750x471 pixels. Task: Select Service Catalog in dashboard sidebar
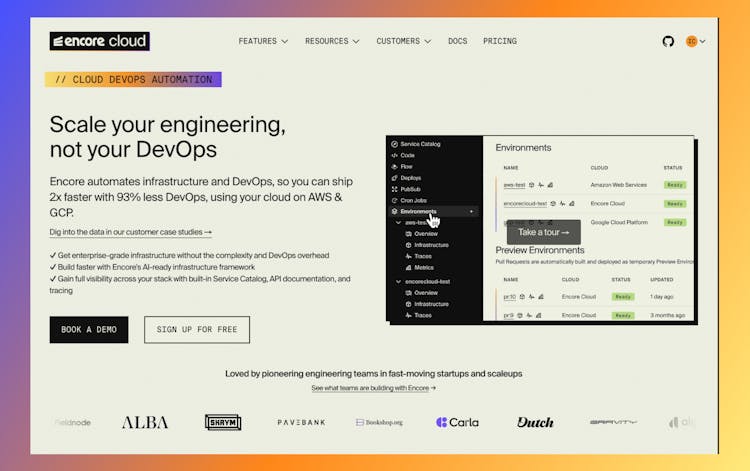pos(416,144)
